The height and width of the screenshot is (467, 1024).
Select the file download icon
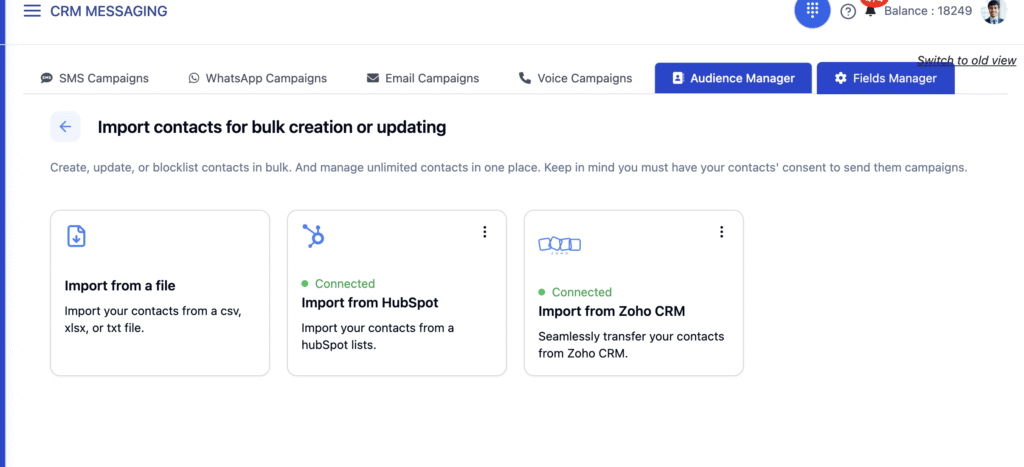coord(76,236)
